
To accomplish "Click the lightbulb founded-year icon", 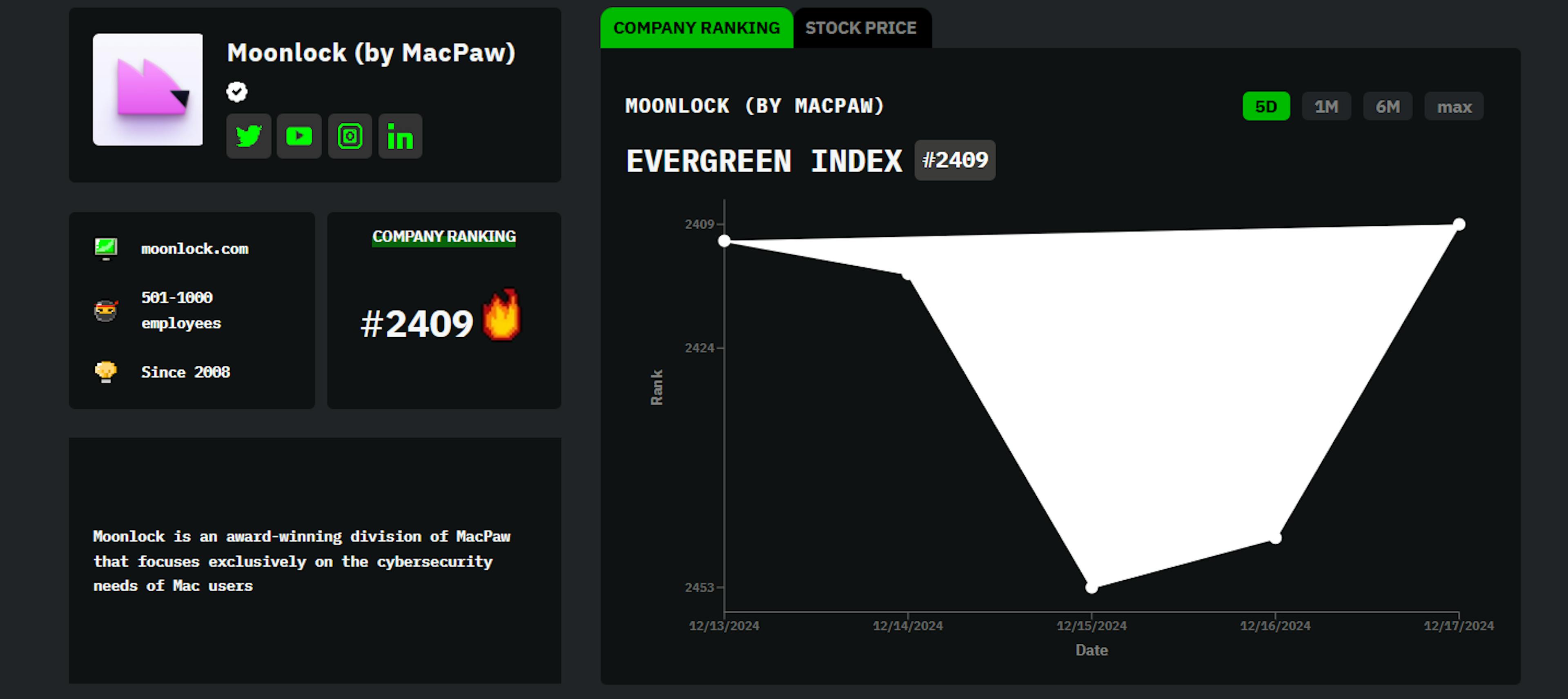I will 106,372.
